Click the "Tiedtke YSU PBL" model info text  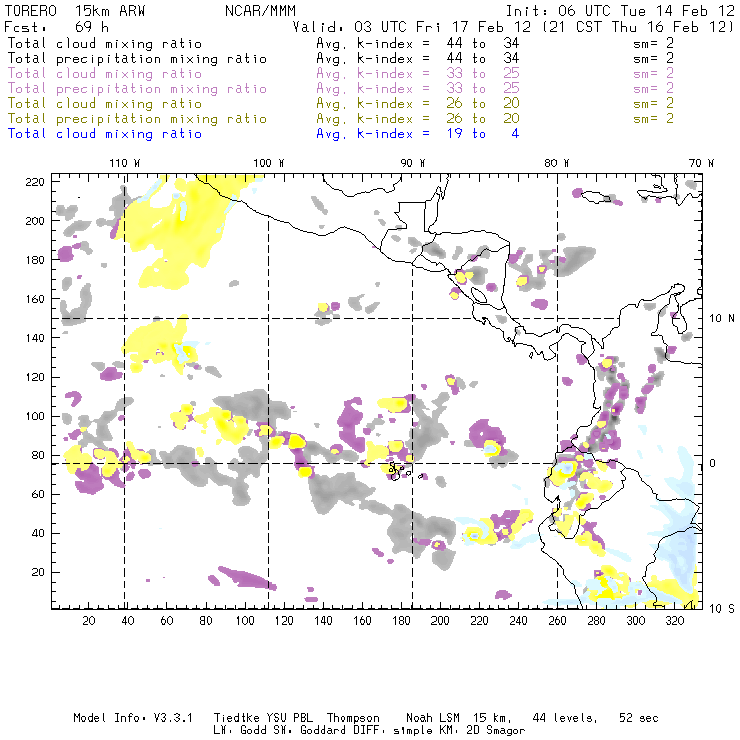pyautogui.click(x=263, y=718)
